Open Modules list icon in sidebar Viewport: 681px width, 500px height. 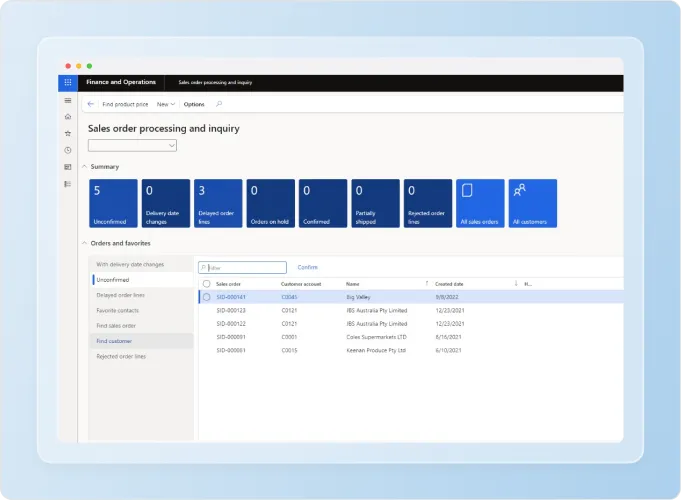tap(68, 184)
